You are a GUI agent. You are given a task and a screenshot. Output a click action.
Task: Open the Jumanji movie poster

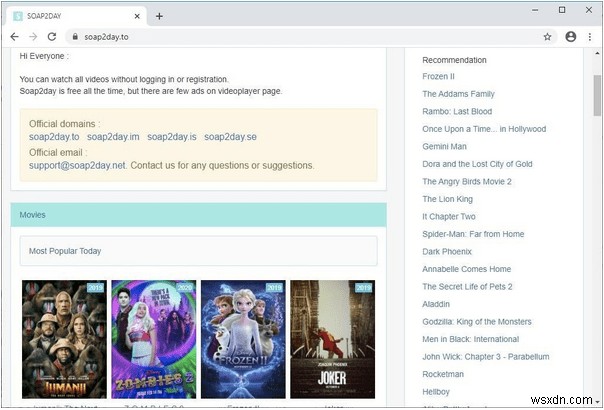(x=64, y=339)
